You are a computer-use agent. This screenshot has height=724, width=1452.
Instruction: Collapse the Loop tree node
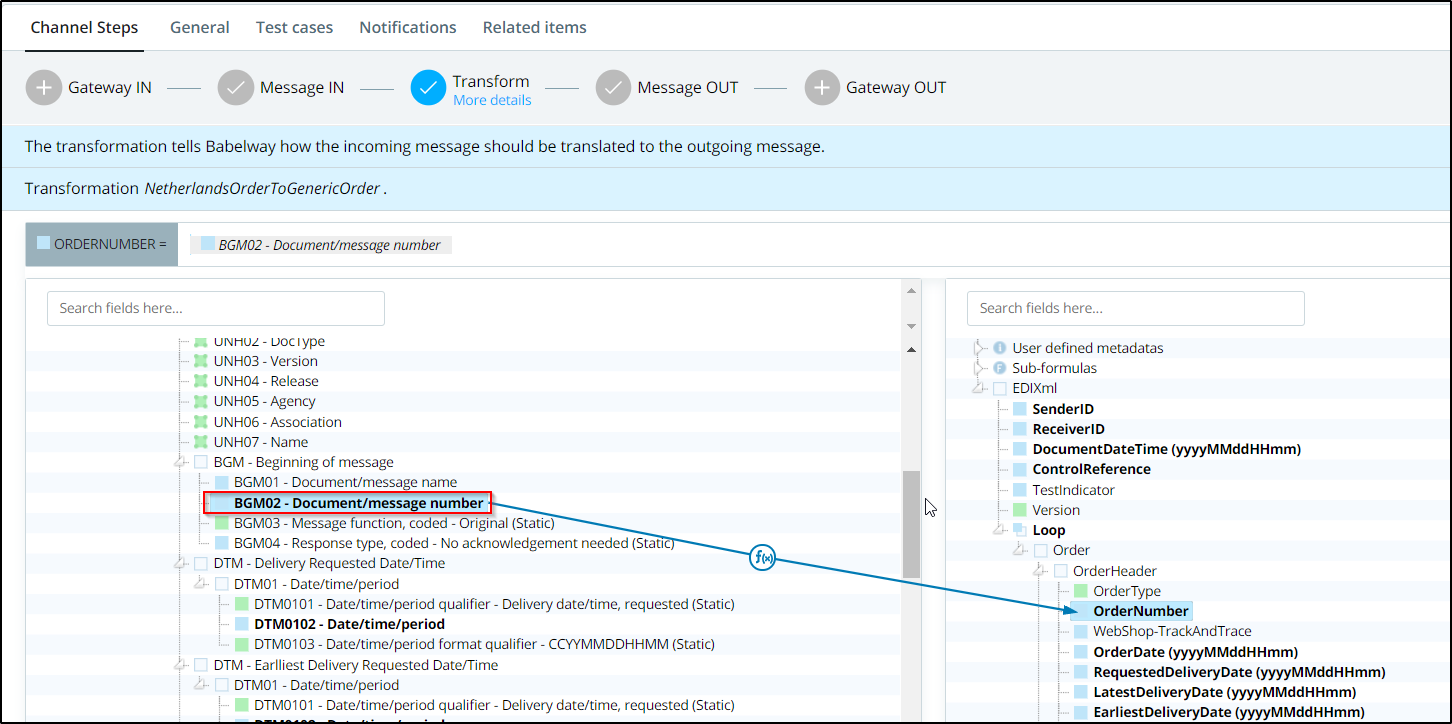[x=999, y=530]
